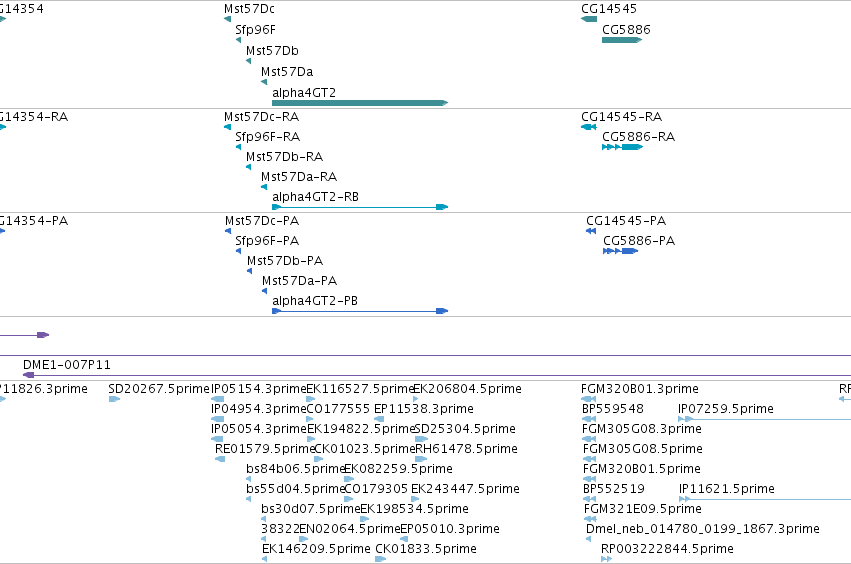Select the CK01833.5prime EST label
Image resolution: width=851 pixels, height=564 pixels.
[x=426, y=549]
